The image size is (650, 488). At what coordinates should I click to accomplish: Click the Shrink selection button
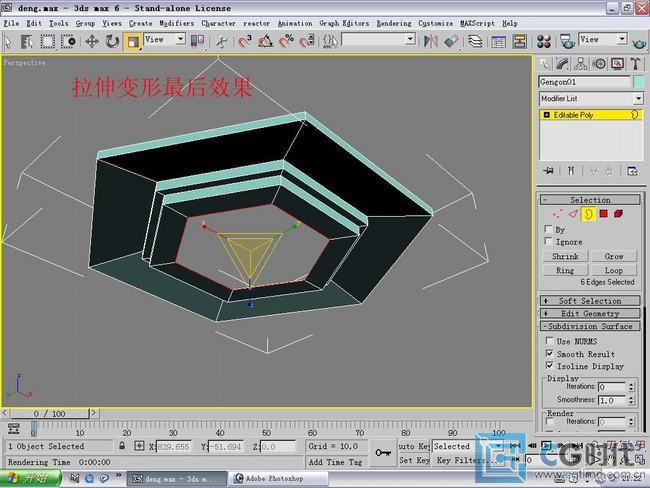[x=565, y=256]
